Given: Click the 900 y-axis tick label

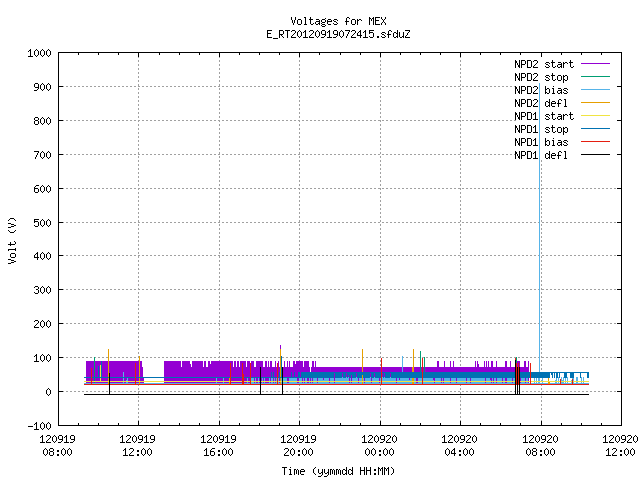Looking at the screenshot, I should 42,87.
